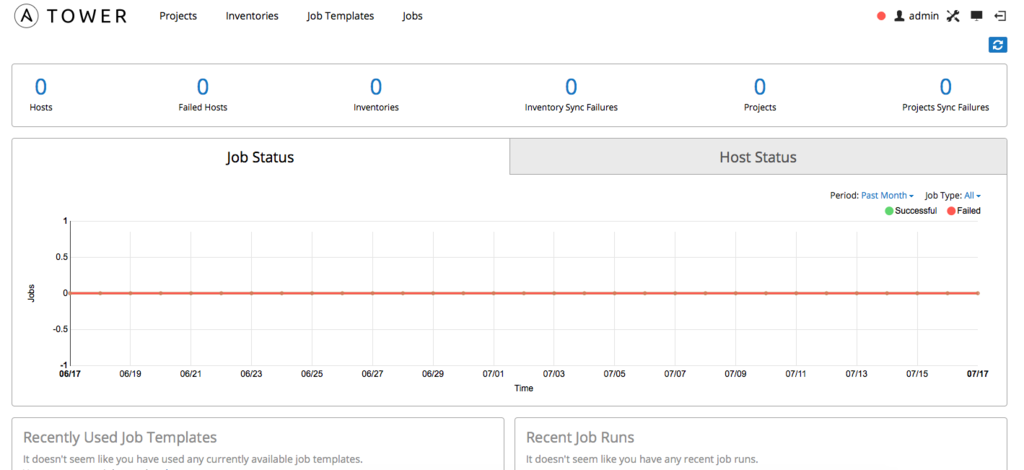Toggle the Failed series in legend

point(963,211)
